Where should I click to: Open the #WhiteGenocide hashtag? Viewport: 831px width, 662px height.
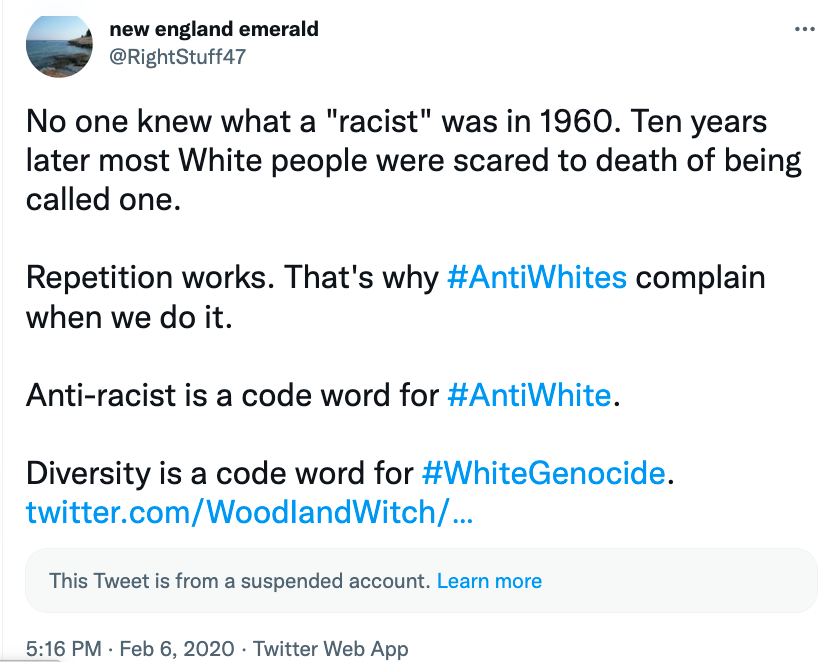point(544,473)
